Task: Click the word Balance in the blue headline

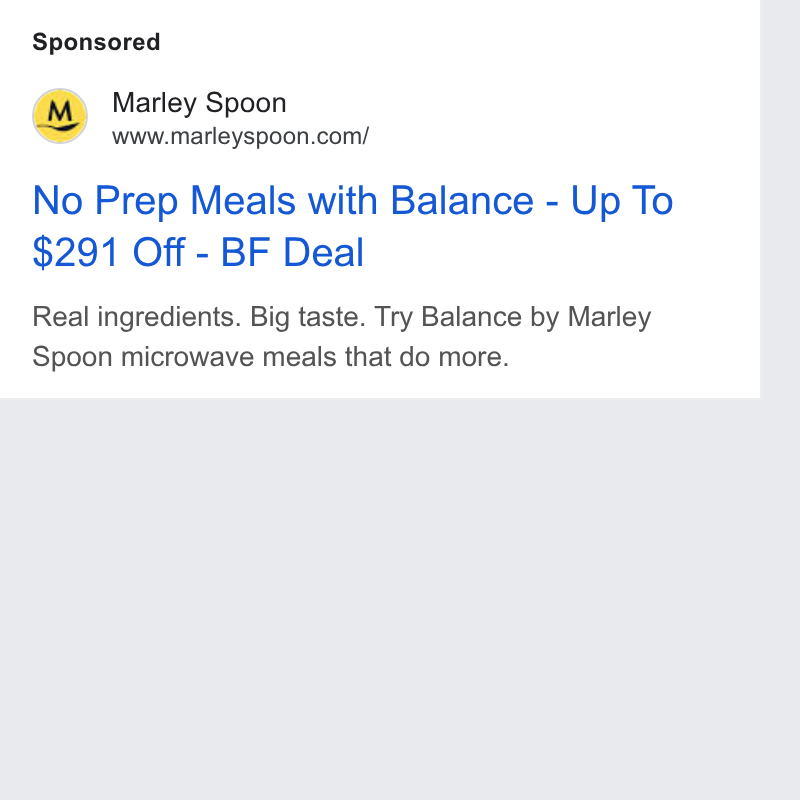Action: click(462, 200)
